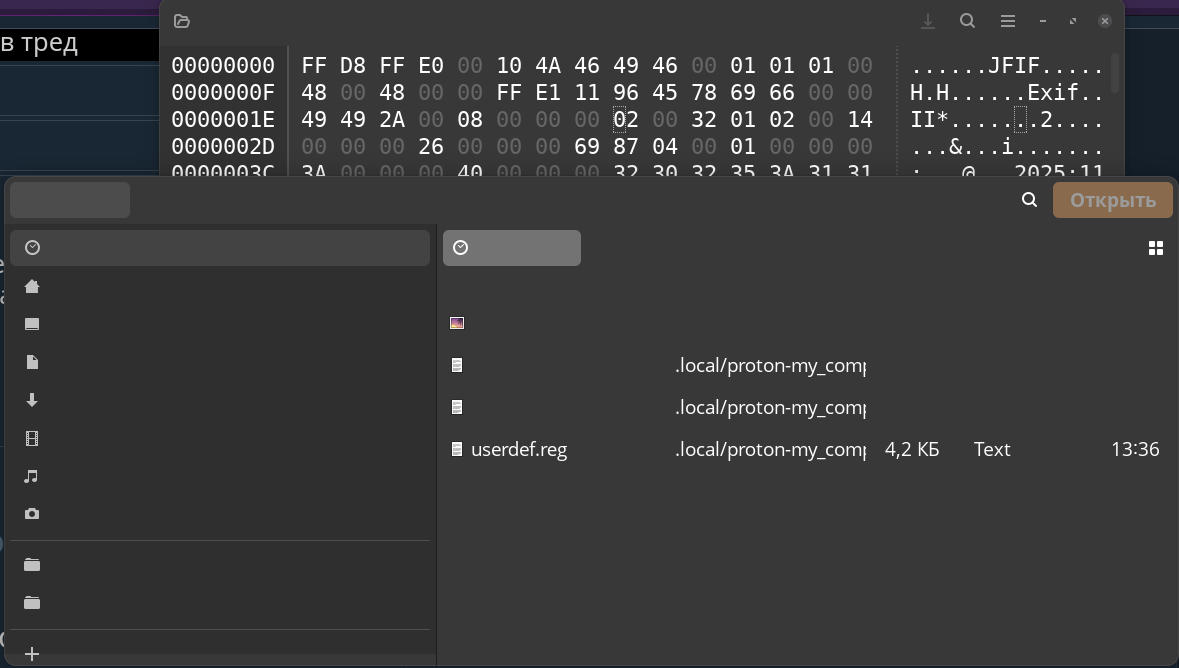Search files using the dialog magnifier icon
Image resolution: width=1179 pixels, height=668 pixels.
(1029, 200)
